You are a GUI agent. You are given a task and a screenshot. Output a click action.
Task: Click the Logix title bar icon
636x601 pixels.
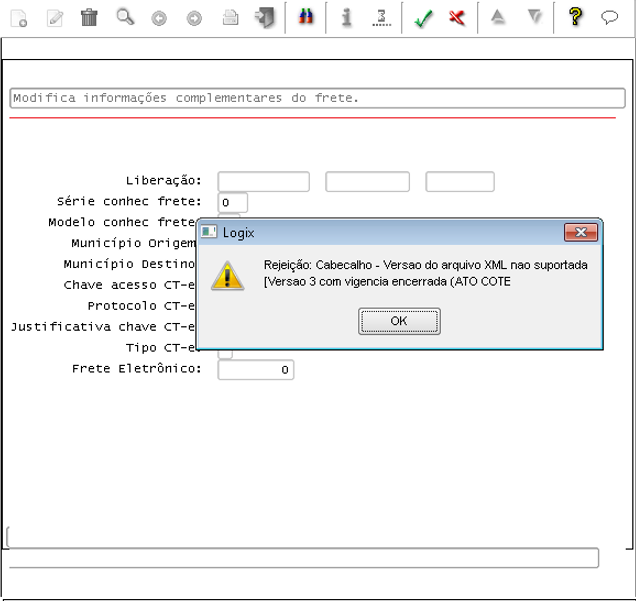[x=209, y=232]
